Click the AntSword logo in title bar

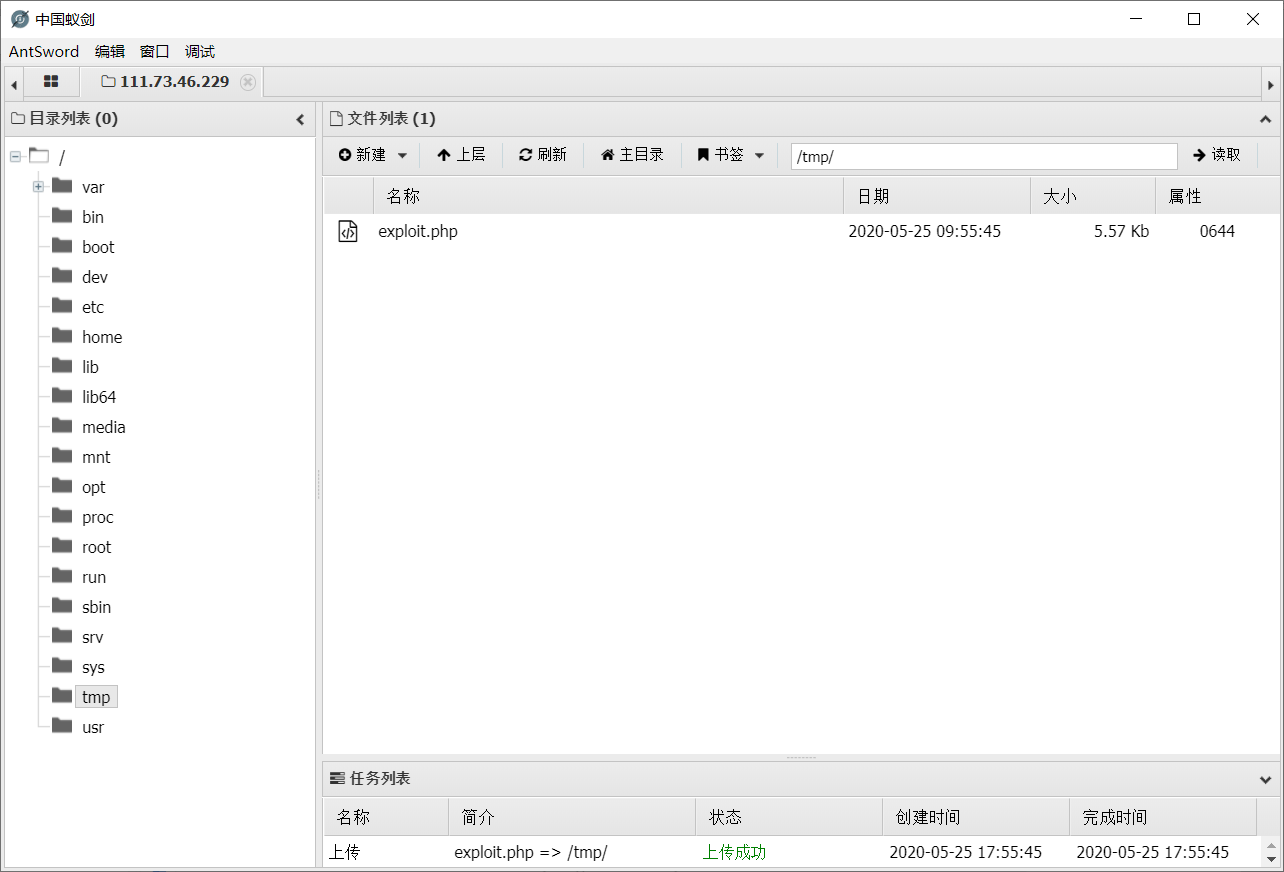20,18
